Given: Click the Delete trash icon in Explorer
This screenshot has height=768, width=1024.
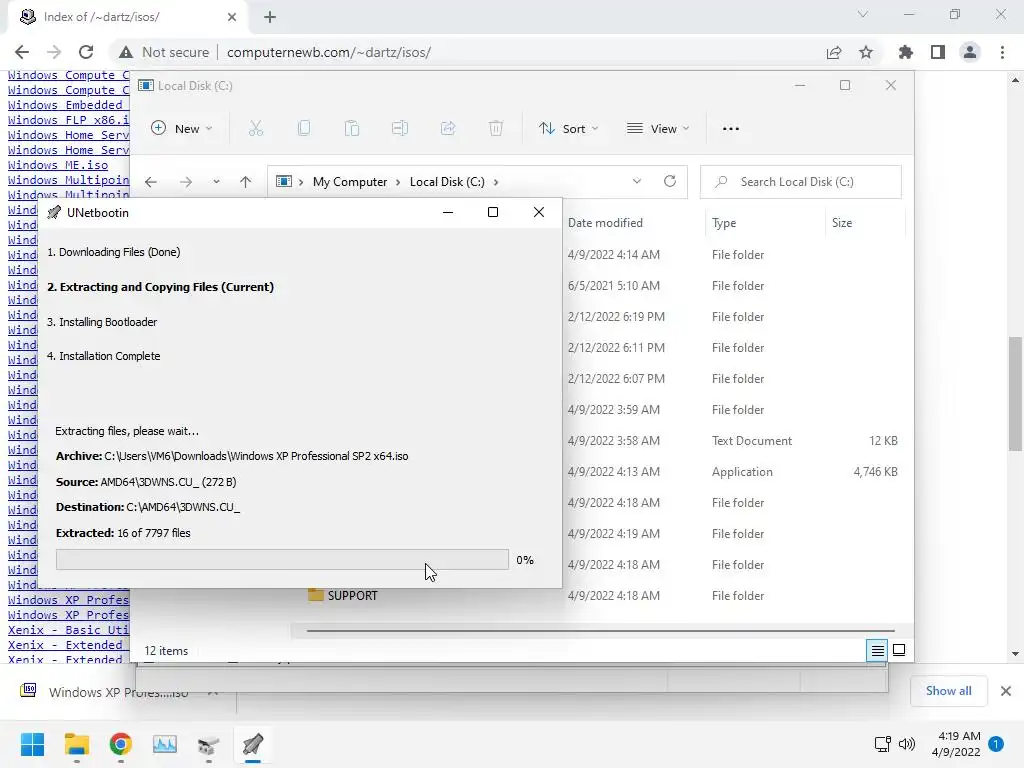Looking at the screenshot, I should pyautogui.click(x=496, y=129).
